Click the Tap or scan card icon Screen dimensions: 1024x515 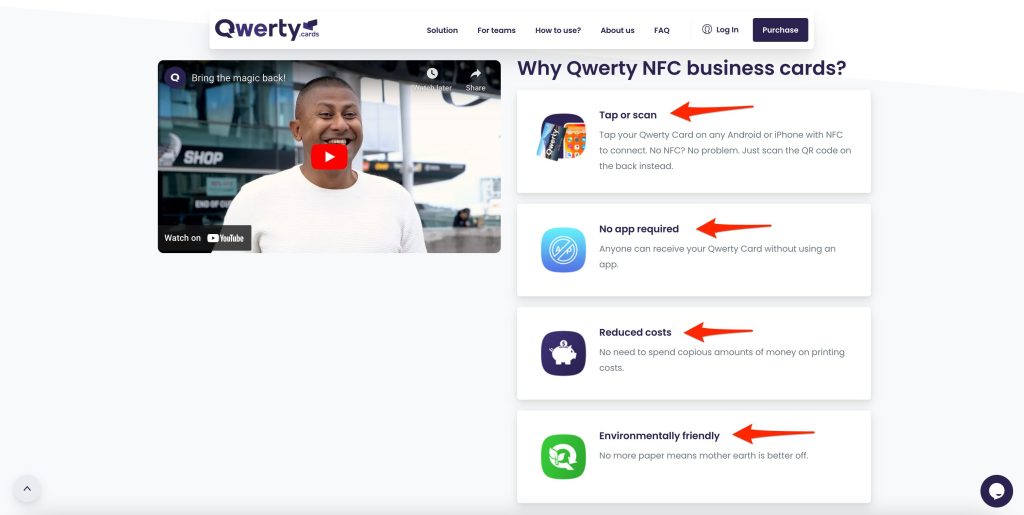click(x=563, y=137)
